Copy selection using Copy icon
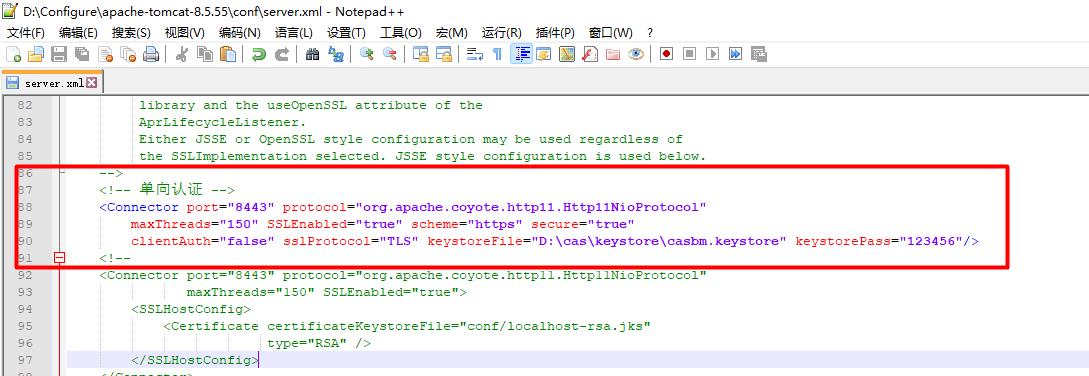The image size is (1089, 376). pos(205,54)
